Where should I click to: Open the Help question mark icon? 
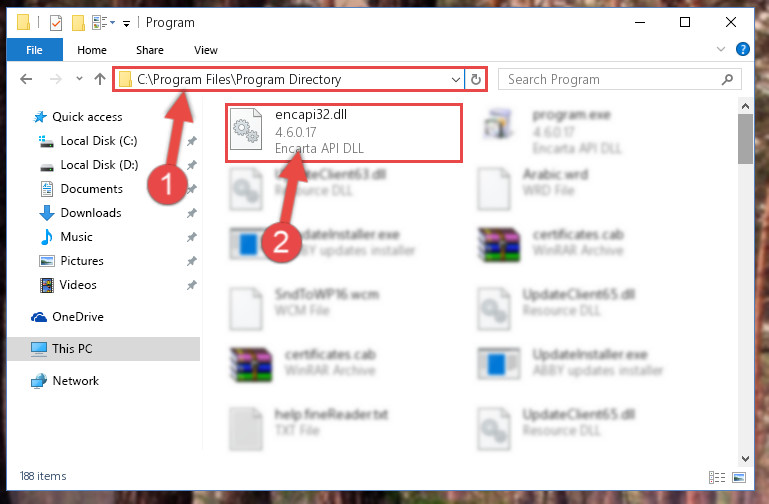[743, 50]
